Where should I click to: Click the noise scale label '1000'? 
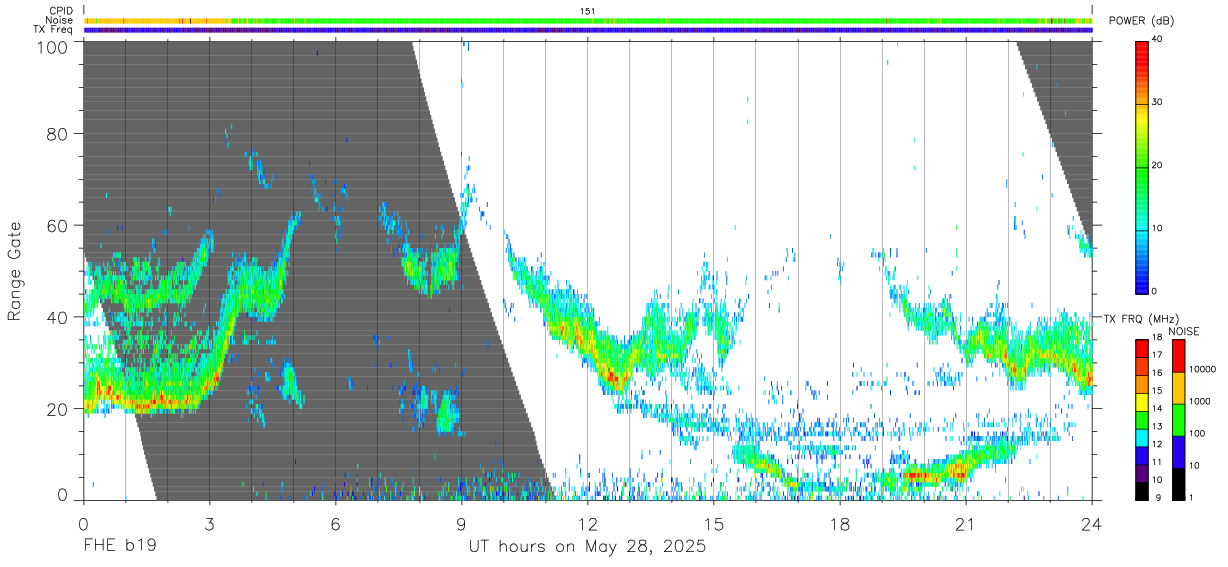click(x=1201, y=401)
